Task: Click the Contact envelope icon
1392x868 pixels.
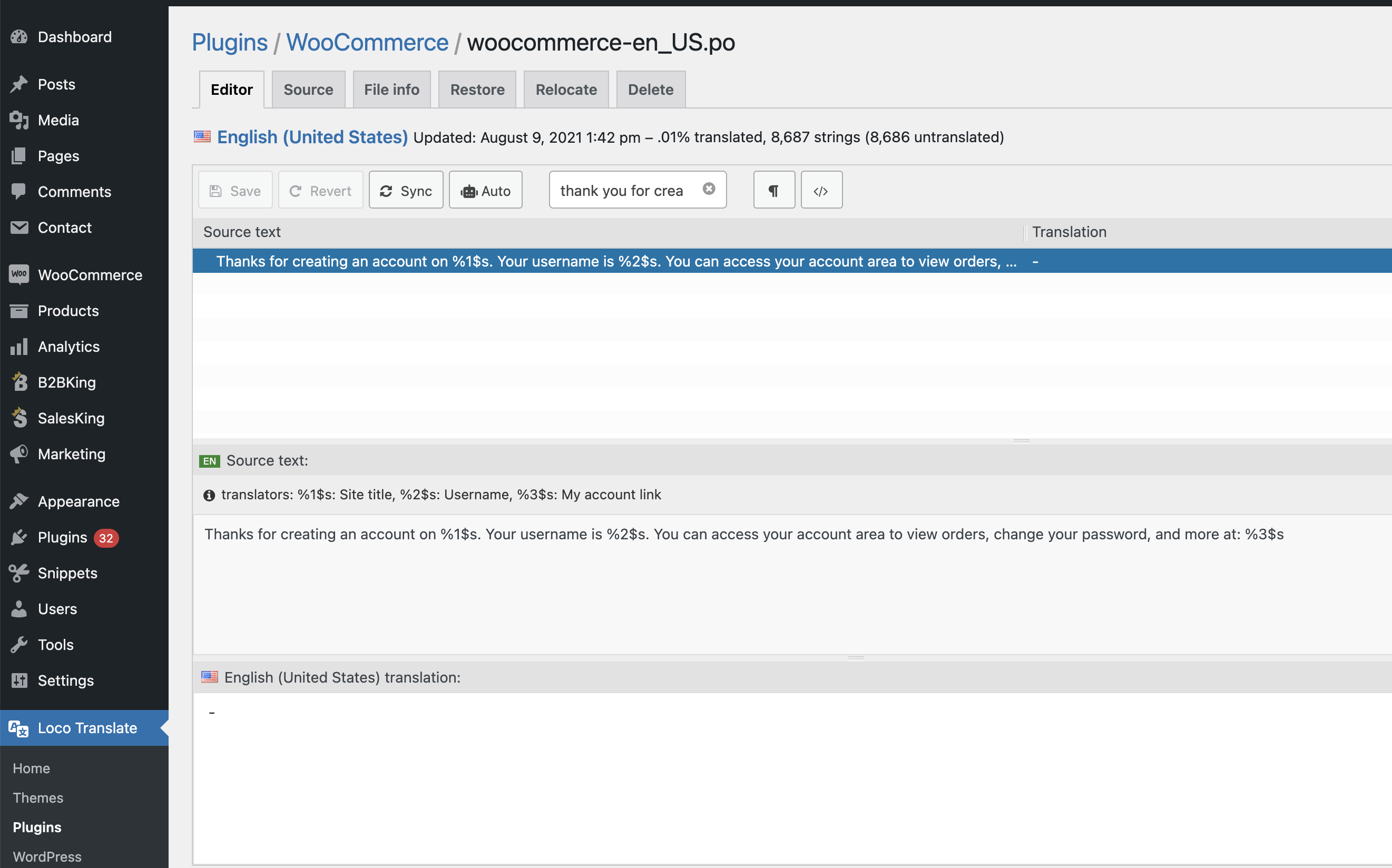Action: point(19,228)
